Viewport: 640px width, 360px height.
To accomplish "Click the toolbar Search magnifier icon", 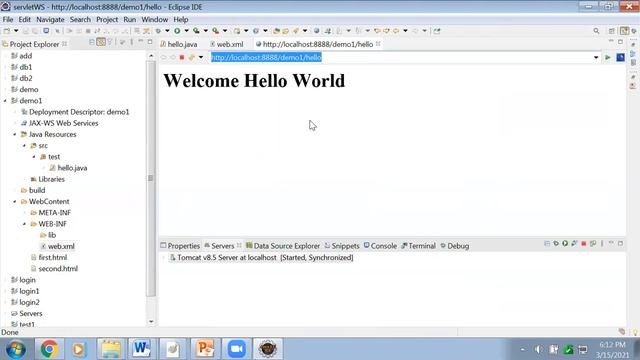I will (596, 31).
